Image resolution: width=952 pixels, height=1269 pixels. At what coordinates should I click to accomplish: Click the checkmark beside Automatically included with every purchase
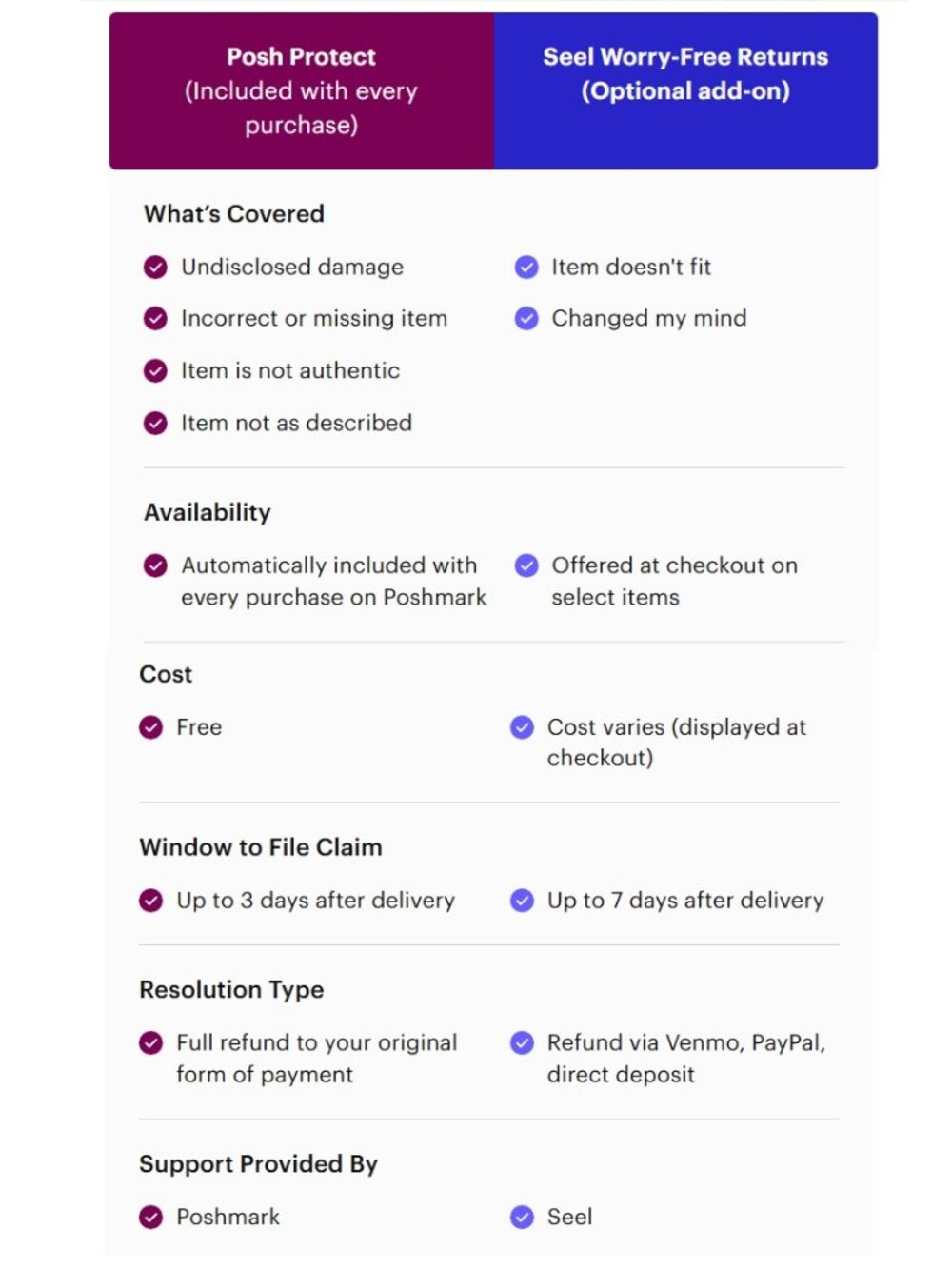click(155, 566)
